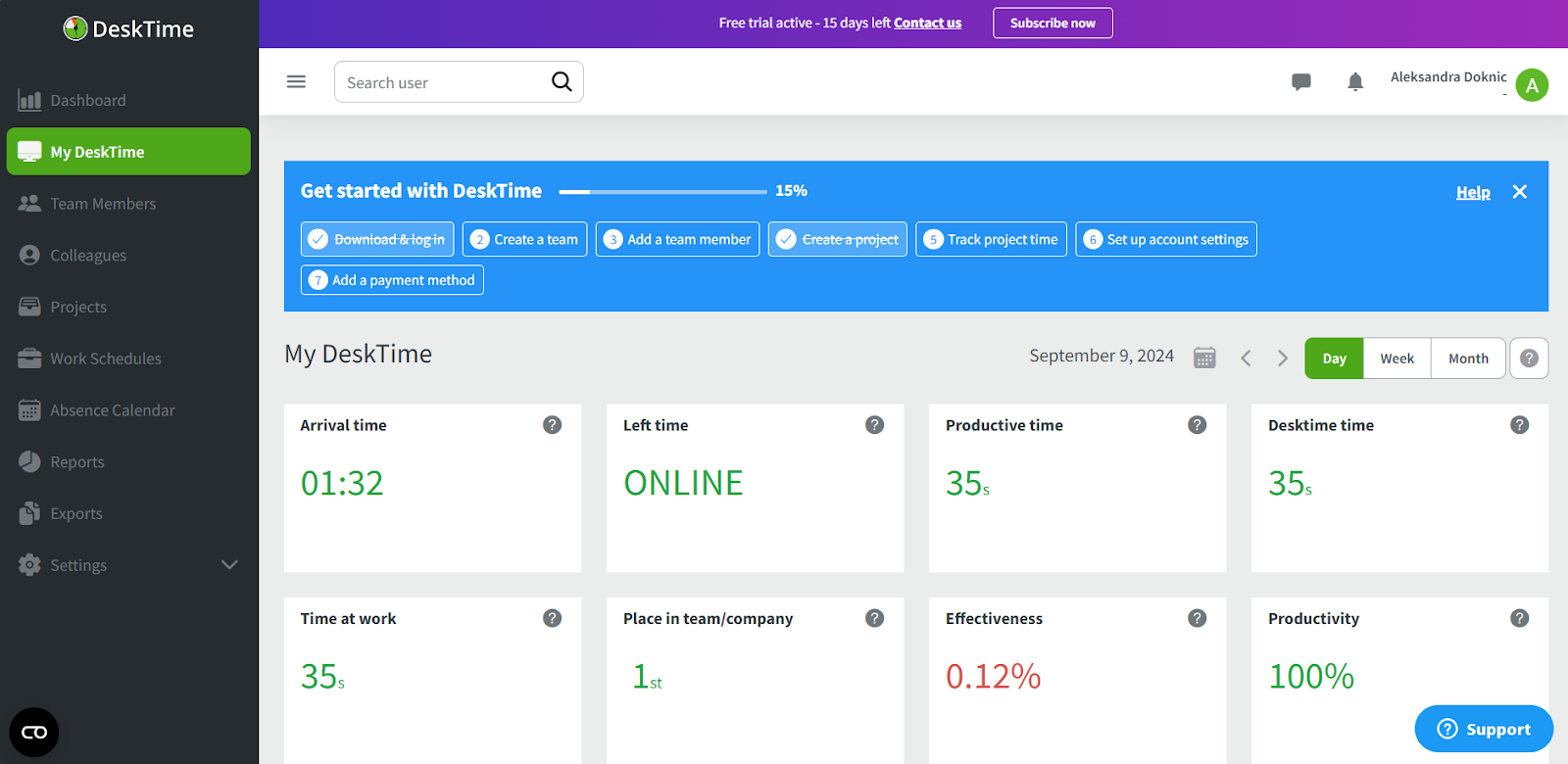Click Place in team/company help icon
Image resolution: width=1568 pixels, height=764 pixels.
(875, 618)
